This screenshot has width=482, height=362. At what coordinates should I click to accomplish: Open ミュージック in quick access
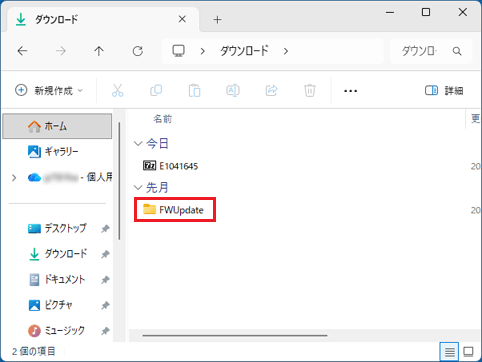coord(56,330)
